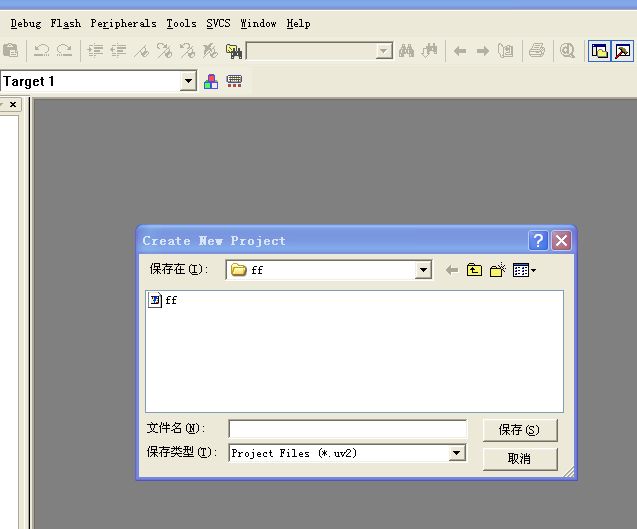Select the ff project file
637x529 pixels.
coord(163,300)
